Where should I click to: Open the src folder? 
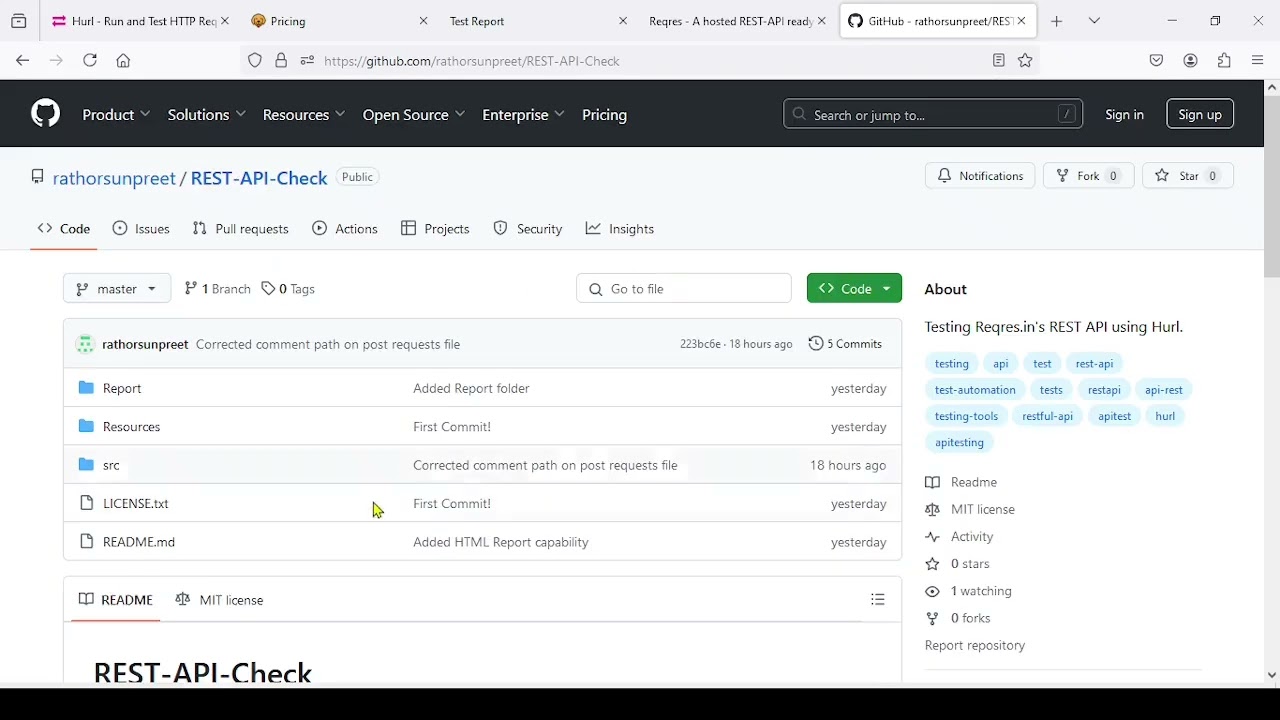pos(111,465)
